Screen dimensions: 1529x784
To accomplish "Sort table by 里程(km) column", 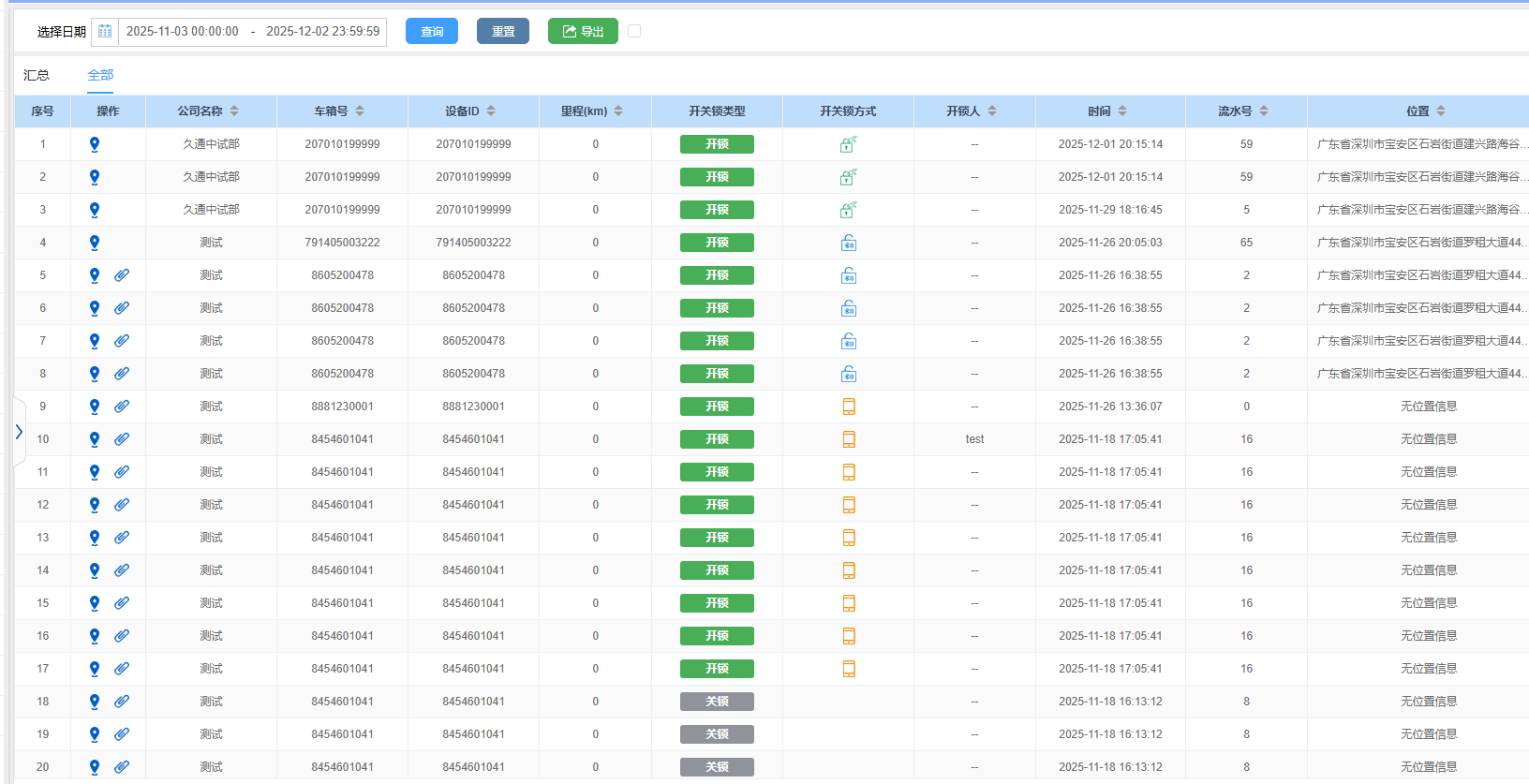I will coord(618,111).
